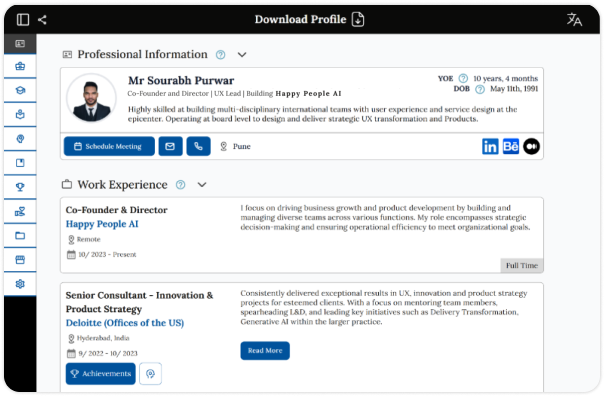Click the Co-Founder & Director job title
This screenshot has height=396, width=604.
[116, 210]
